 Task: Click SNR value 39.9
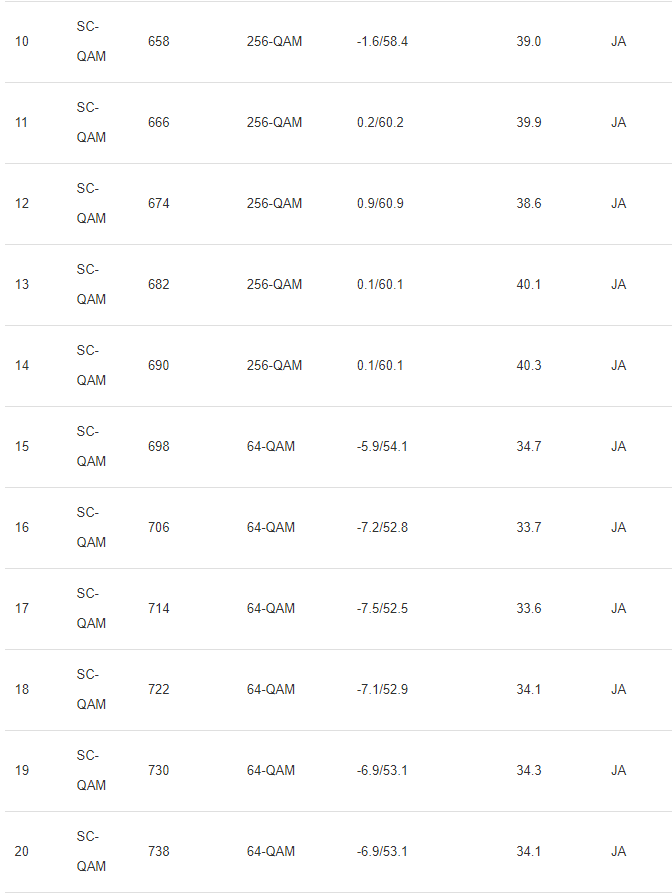click(x=529, y=123)
